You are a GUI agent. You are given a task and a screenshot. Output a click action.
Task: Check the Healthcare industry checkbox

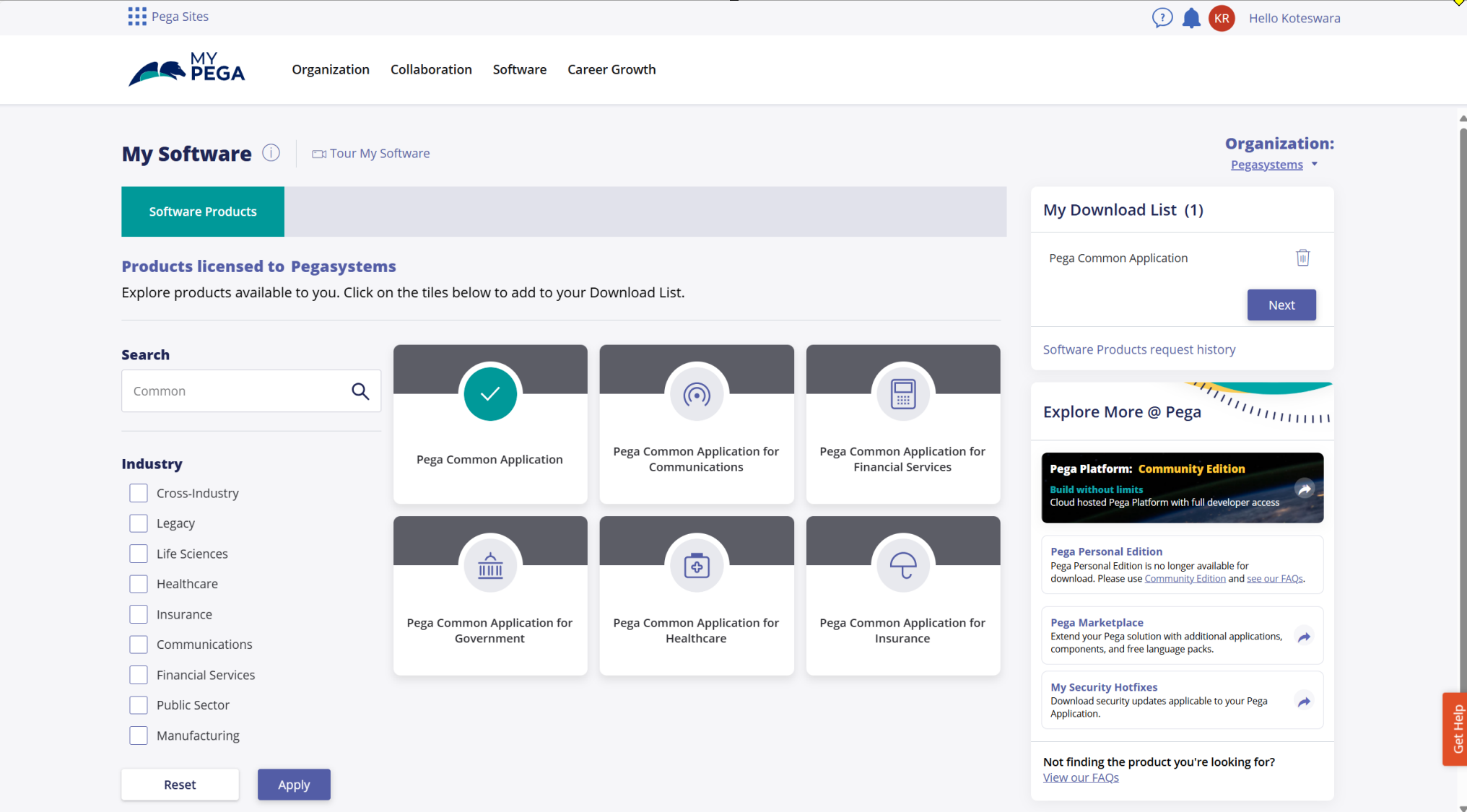(x=138, y=583)
